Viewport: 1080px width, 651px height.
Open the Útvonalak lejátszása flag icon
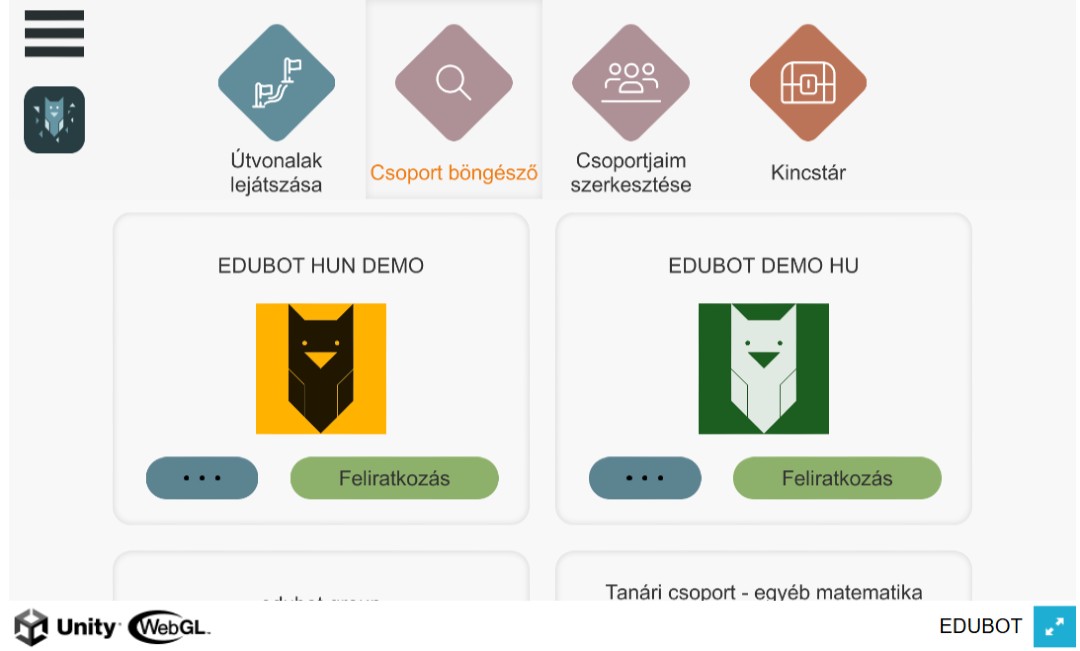(x=276, y=83)
